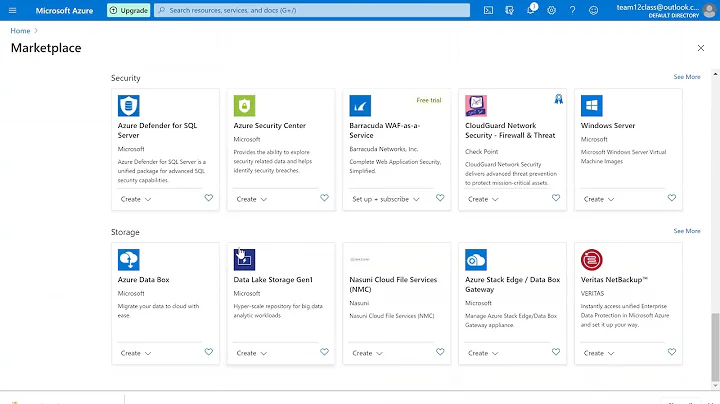Screen dimensions: 720x404
Task: Expand Create dropdown for Windows Server
Action: [x=599, y=199]
